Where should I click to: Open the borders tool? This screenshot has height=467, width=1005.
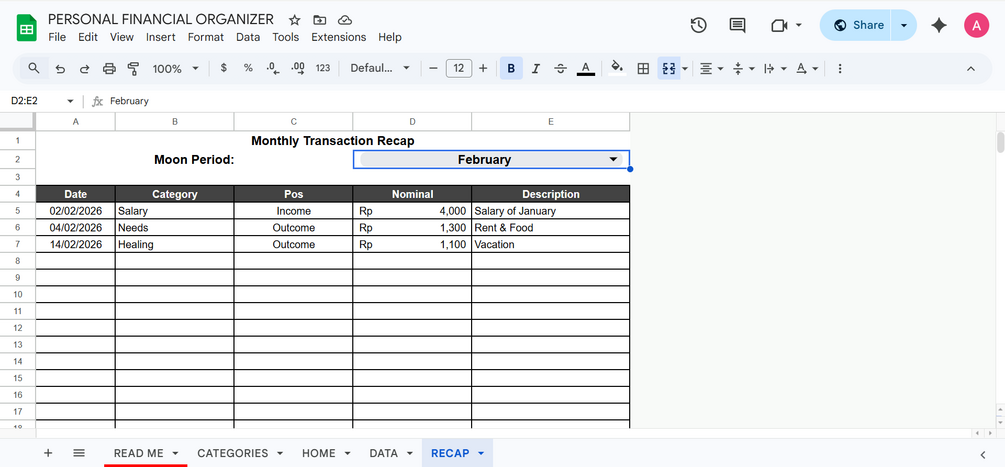click(x=643, y=69)
